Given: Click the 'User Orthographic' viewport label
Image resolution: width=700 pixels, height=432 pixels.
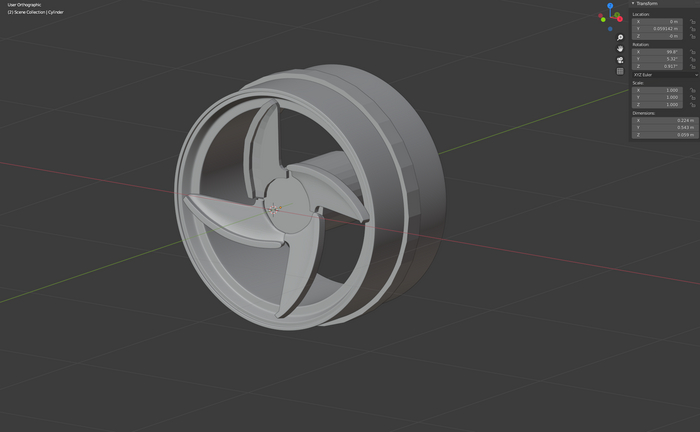Looking at the screenshot, I should pos(25,5).
